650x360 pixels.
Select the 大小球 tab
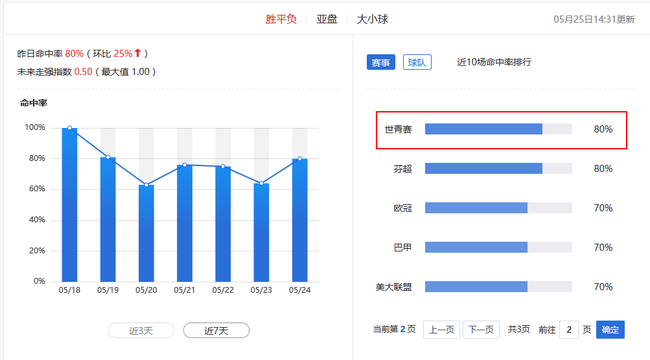coord(372,19)
